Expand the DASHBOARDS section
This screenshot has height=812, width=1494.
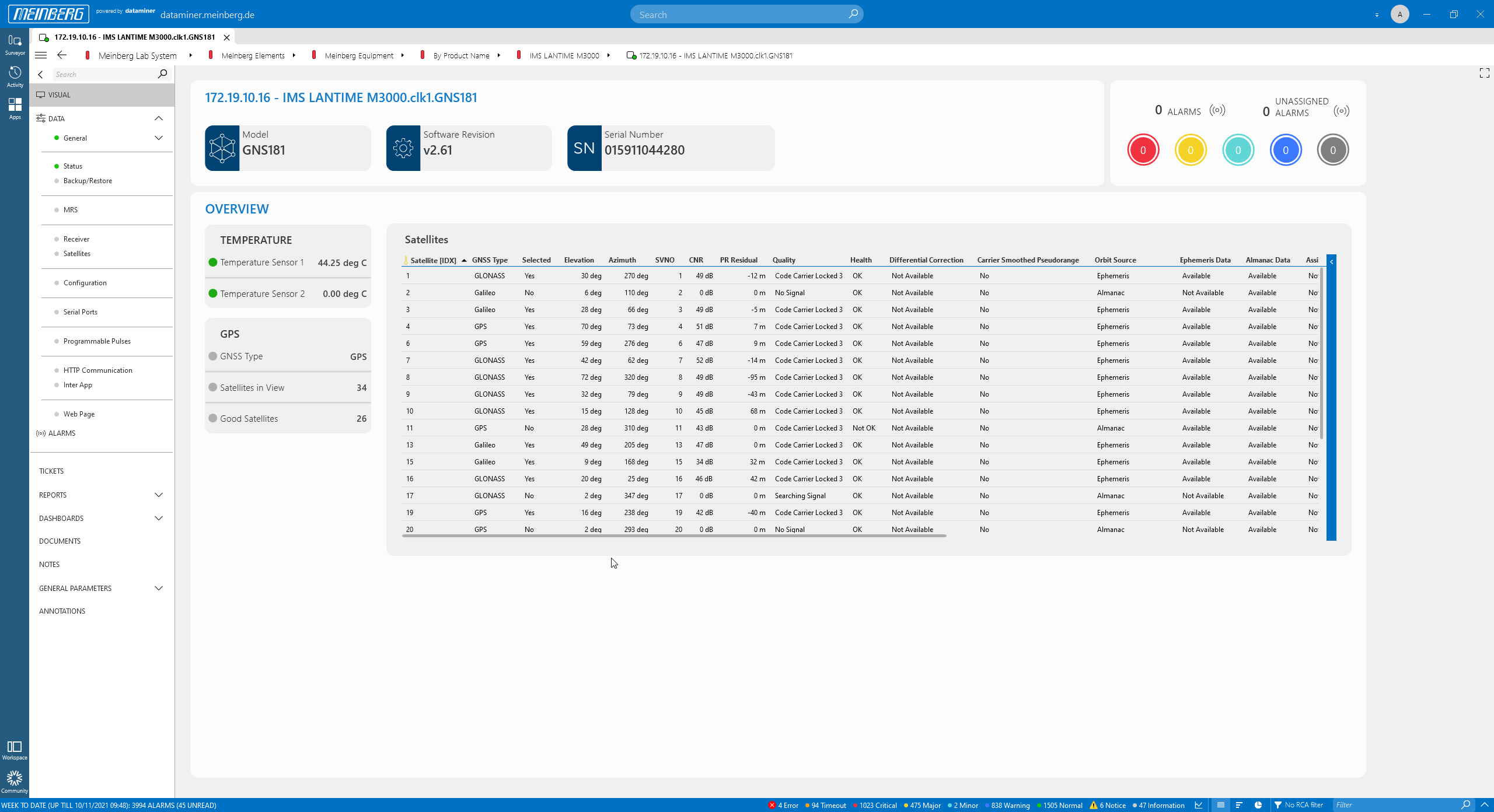158,519
